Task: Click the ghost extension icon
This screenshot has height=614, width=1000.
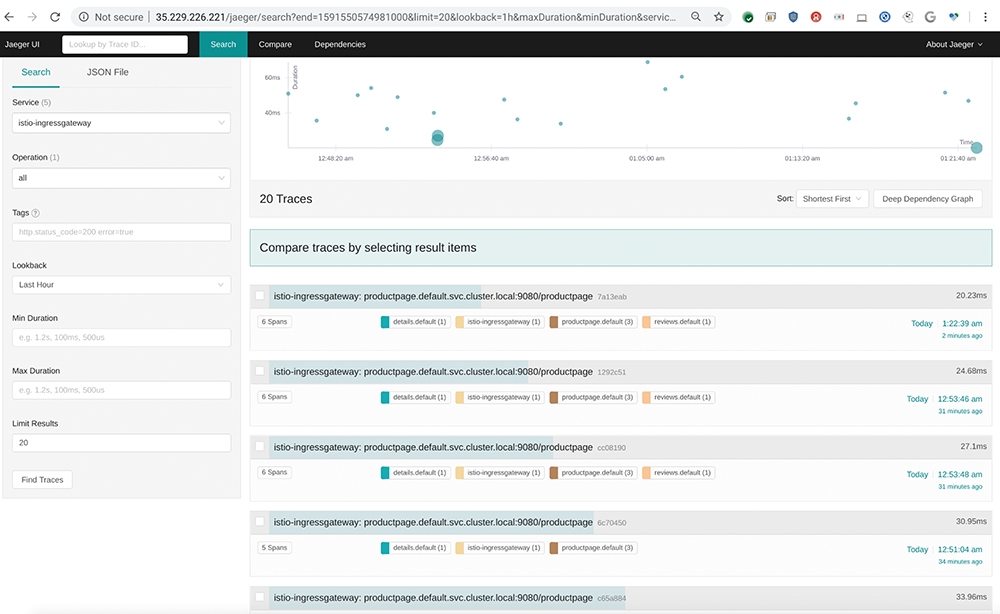Action: [x=908, y=17]
